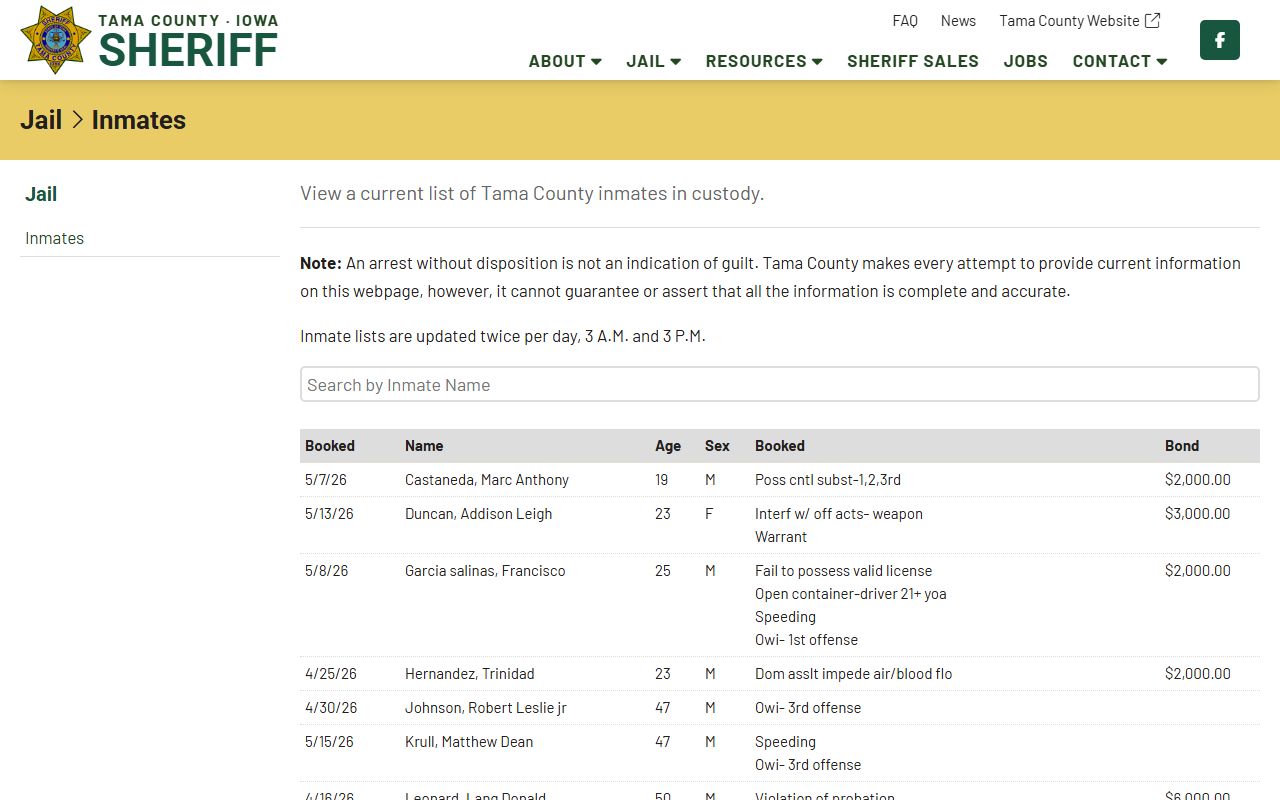Click age 19 in Castaneda's row
This screenshot has height=800, width=1280.
tap(662, 480)
